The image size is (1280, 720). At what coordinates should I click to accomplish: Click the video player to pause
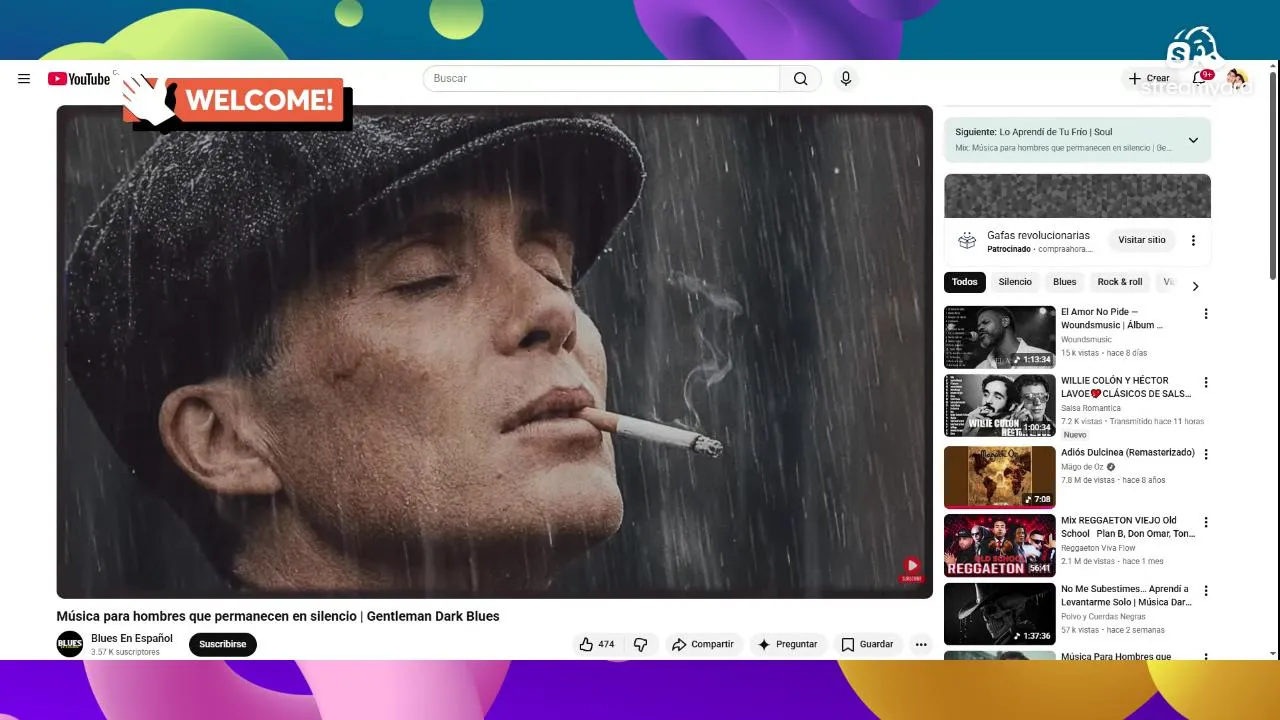tap(495, 352)
